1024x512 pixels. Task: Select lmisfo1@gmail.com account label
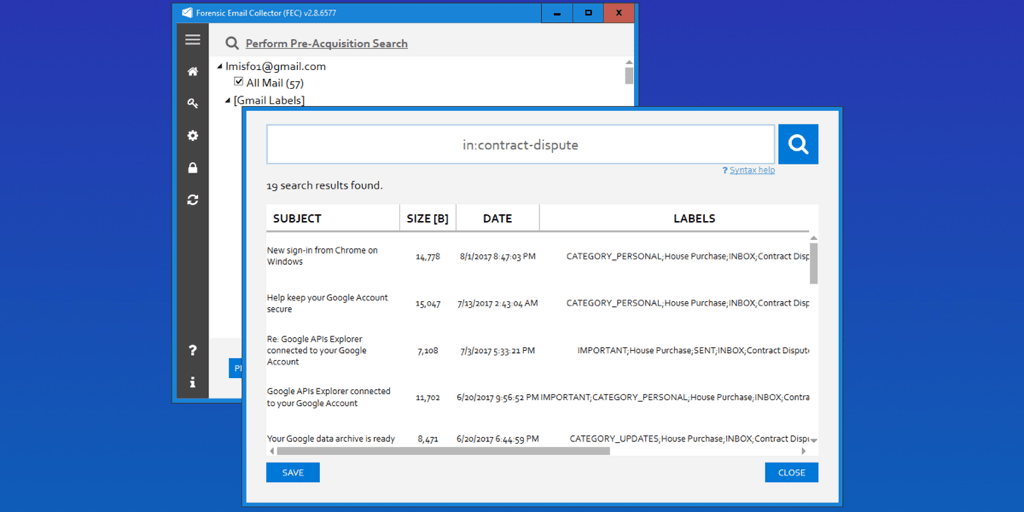[x=276, y=67]
